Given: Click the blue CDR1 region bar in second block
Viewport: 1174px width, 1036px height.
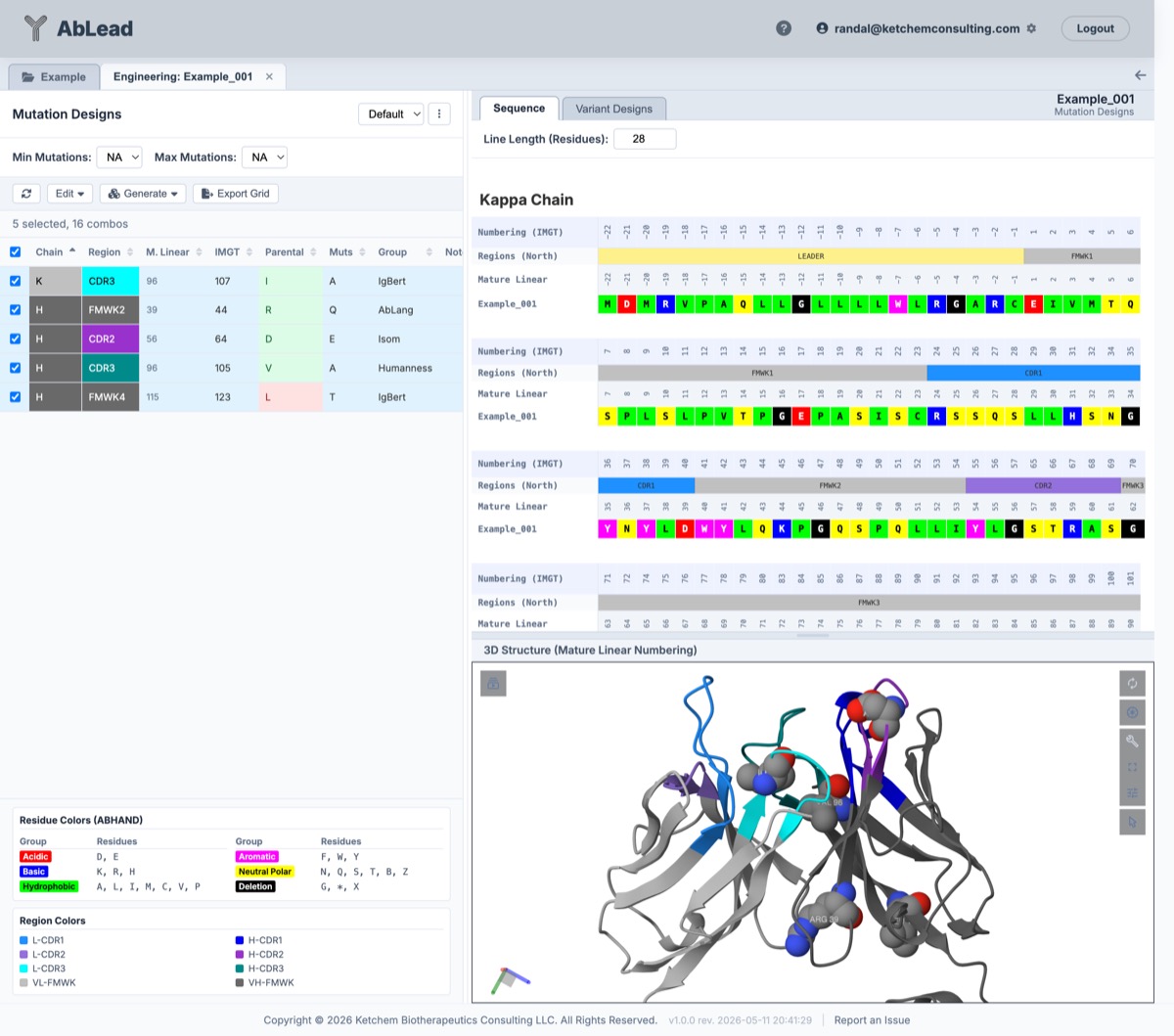Looking at the screenshot, I should tap(1033, 373).
